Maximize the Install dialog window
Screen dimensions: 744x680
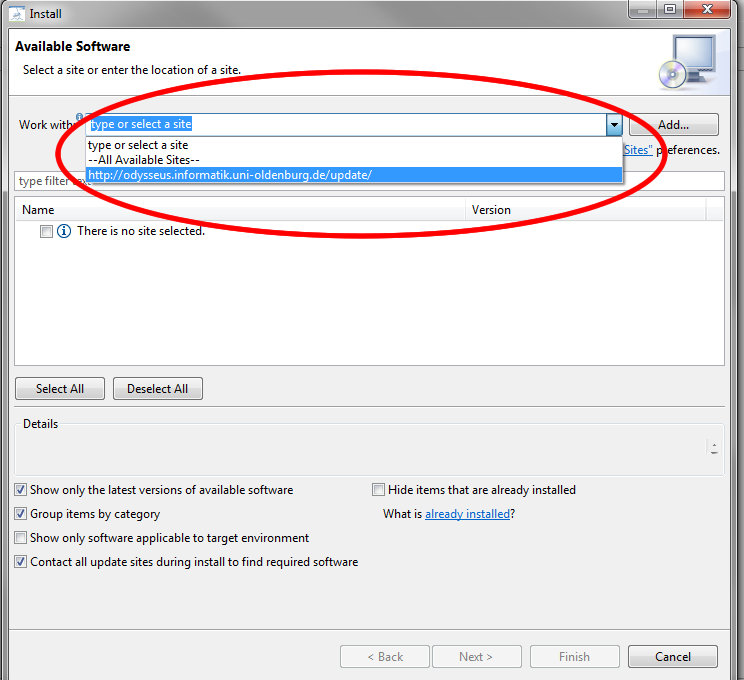coord(670,9)
